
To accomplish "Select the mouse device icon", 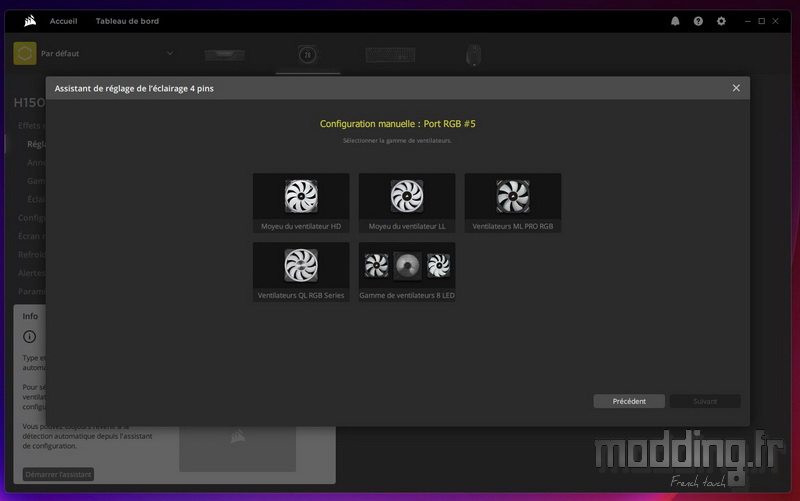I will pos(473,55).
